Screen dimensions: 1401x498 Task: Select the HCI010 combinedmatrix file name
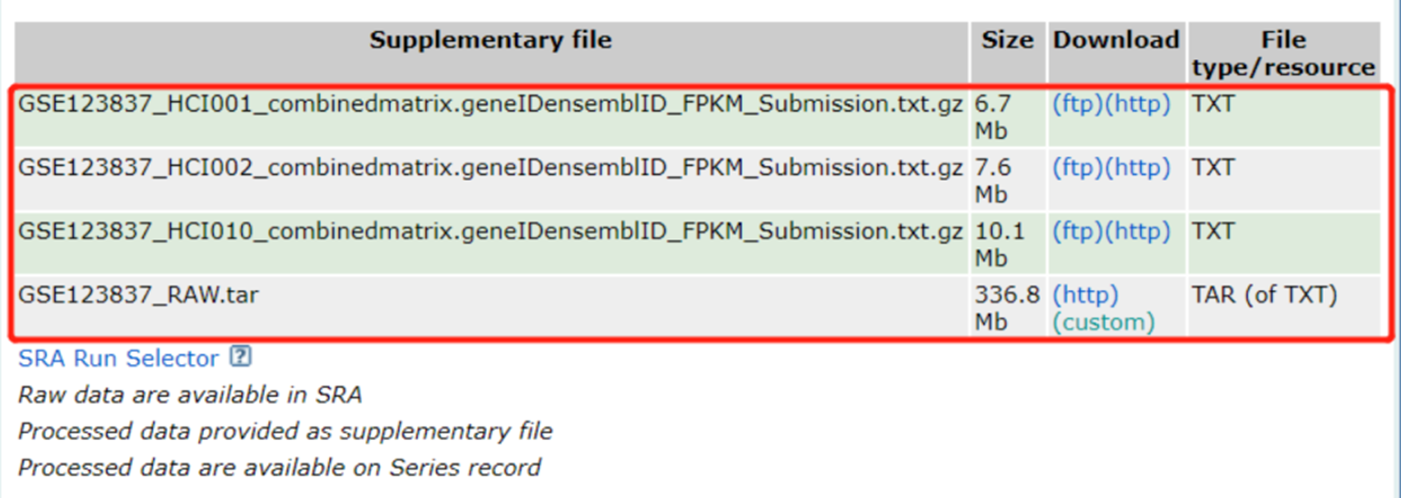tap(490, 232)
